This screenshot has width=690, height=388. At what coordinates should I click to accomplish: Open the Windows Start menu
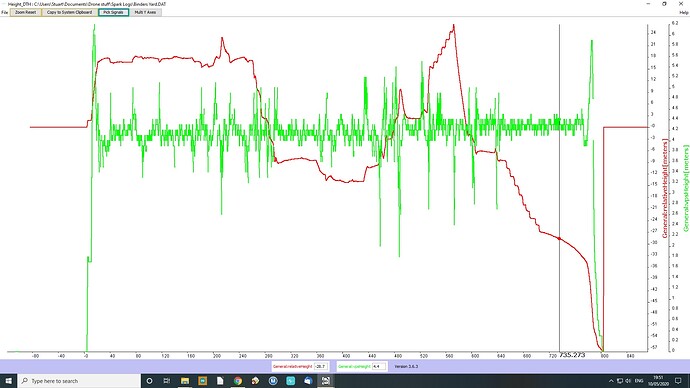(x=8, y=381)
